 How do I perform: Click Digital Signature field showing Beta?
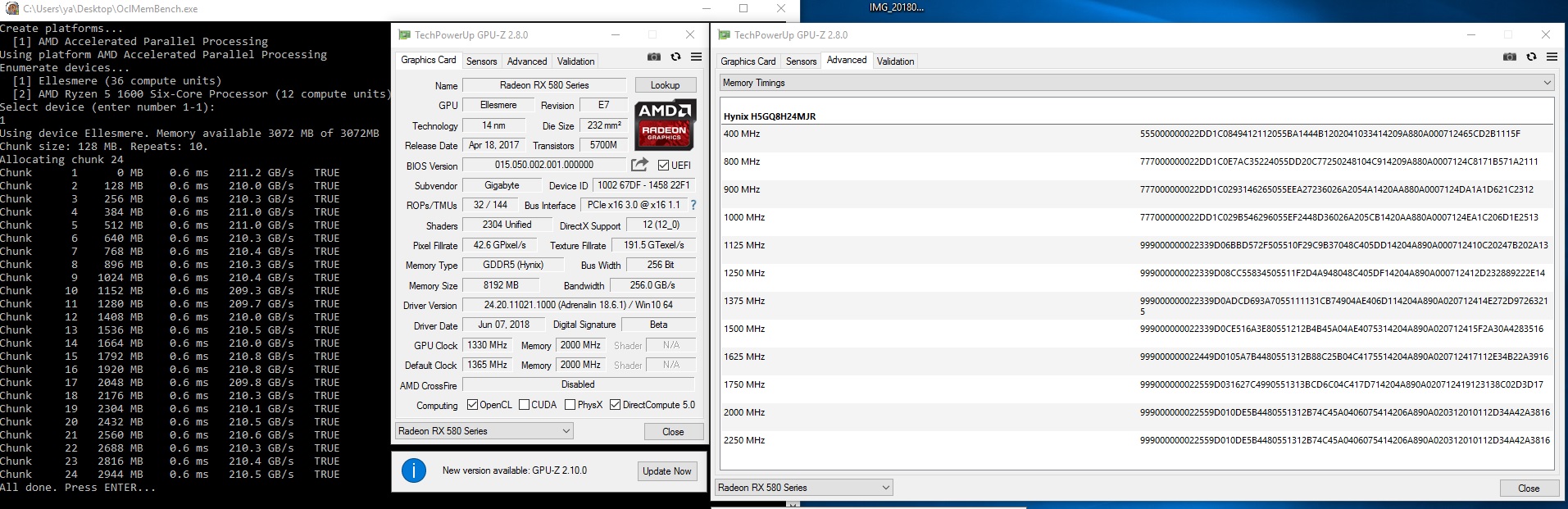pyautogui.click(x=659, y=325)
